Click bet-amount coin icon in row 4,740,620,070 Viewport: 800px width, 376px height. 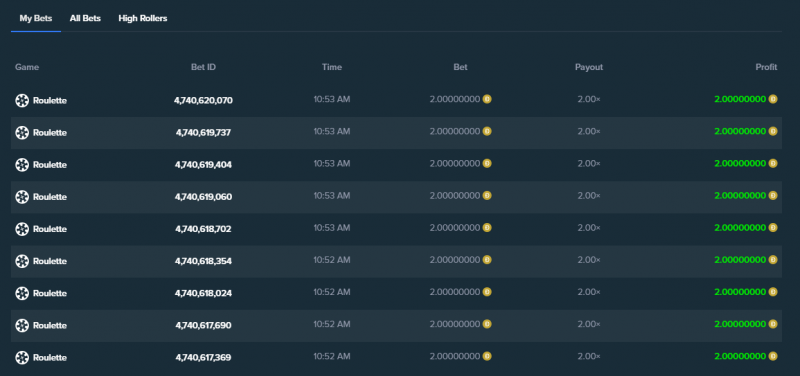point(487,99)
